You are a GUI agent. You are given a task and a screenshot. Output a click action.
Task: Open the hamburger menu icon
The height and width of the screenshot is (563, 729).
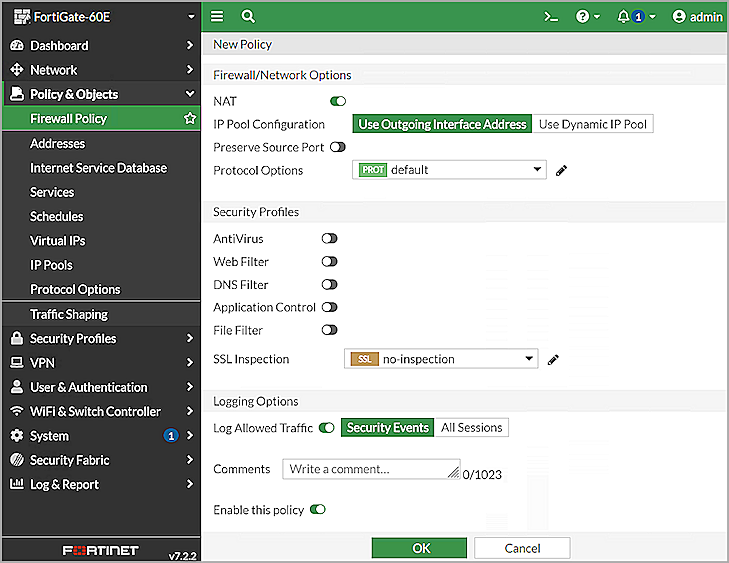tap(217, 17)
